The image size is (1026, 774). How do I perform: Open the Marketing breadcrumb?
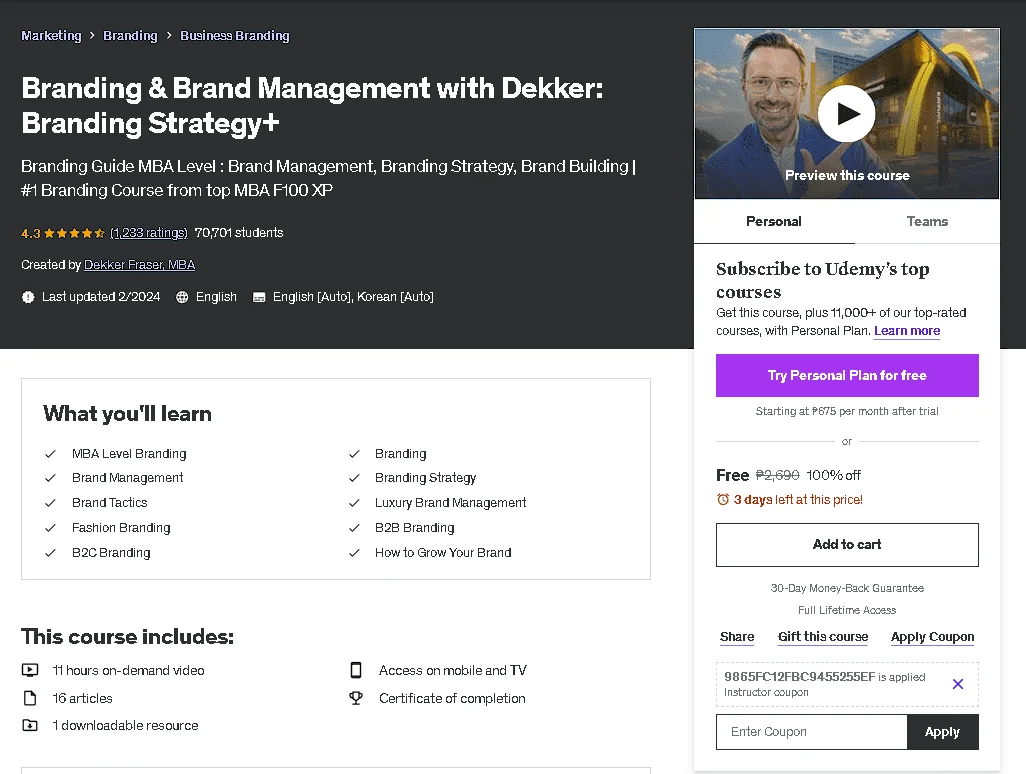tap(51, 35)
